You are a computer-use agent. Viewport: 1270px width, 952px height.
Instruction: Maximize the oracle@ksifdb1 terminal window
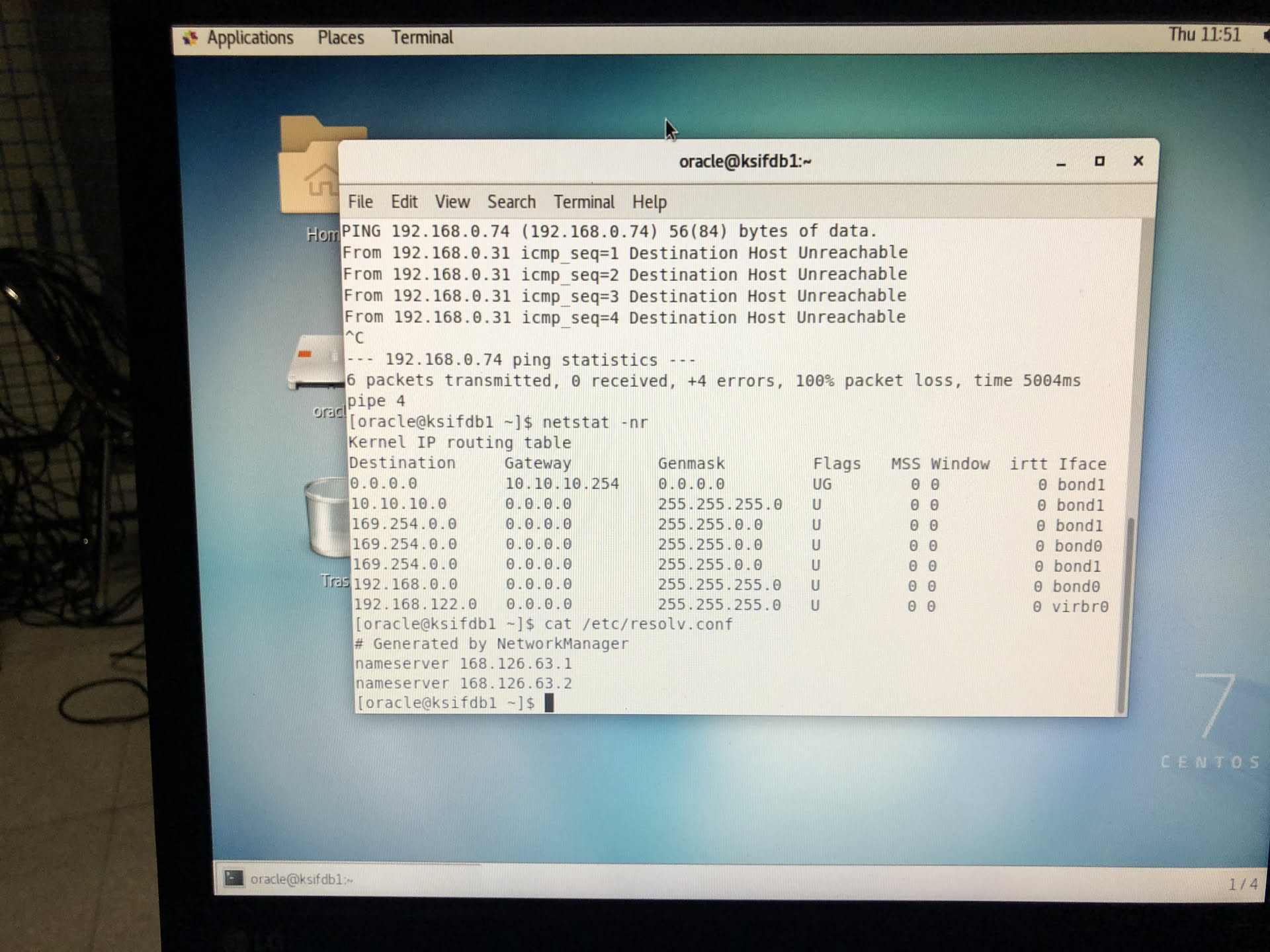1099,161
